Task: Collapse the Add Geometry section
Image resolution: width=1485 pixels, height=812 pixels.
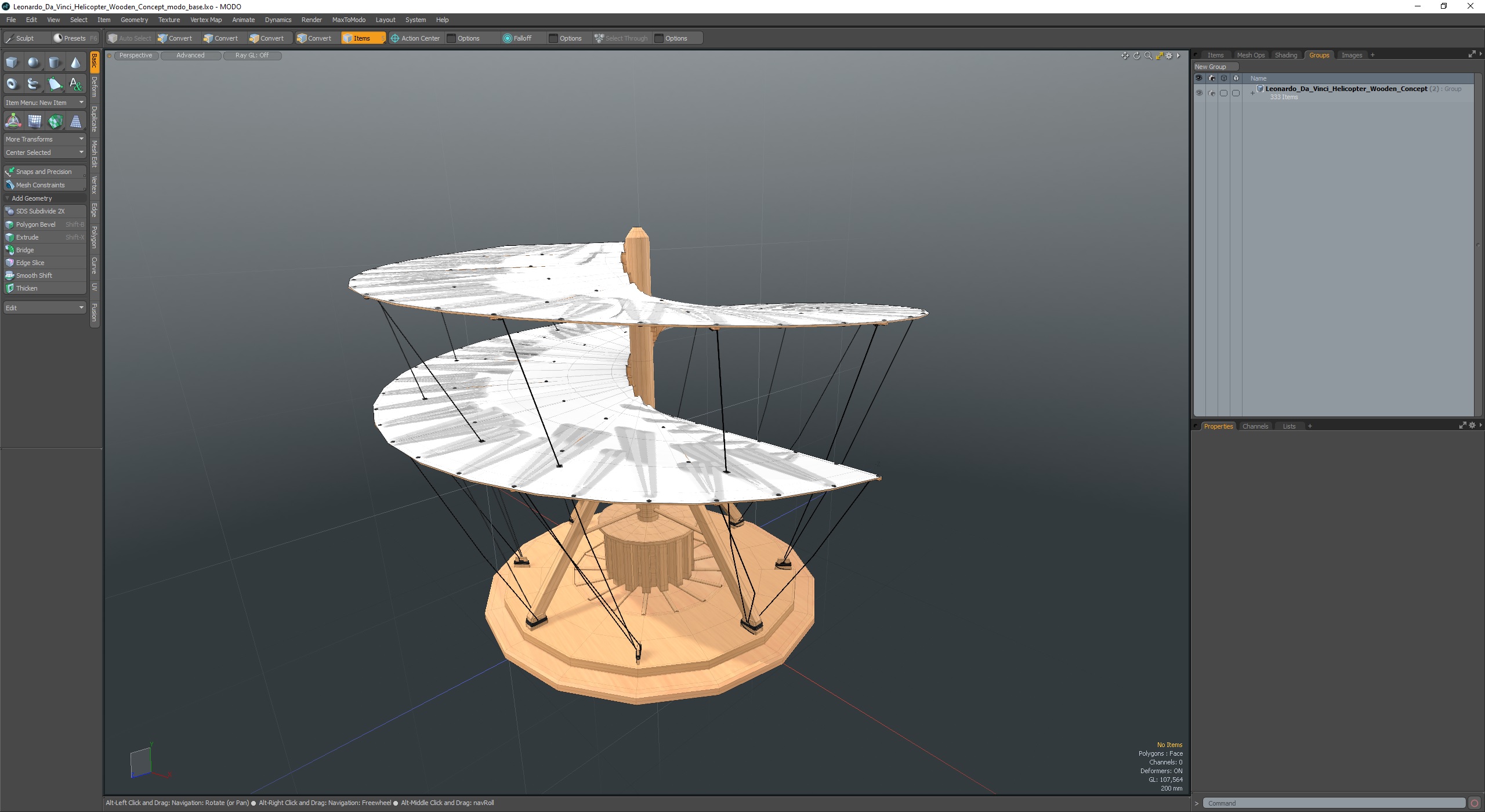Action: 7,198
